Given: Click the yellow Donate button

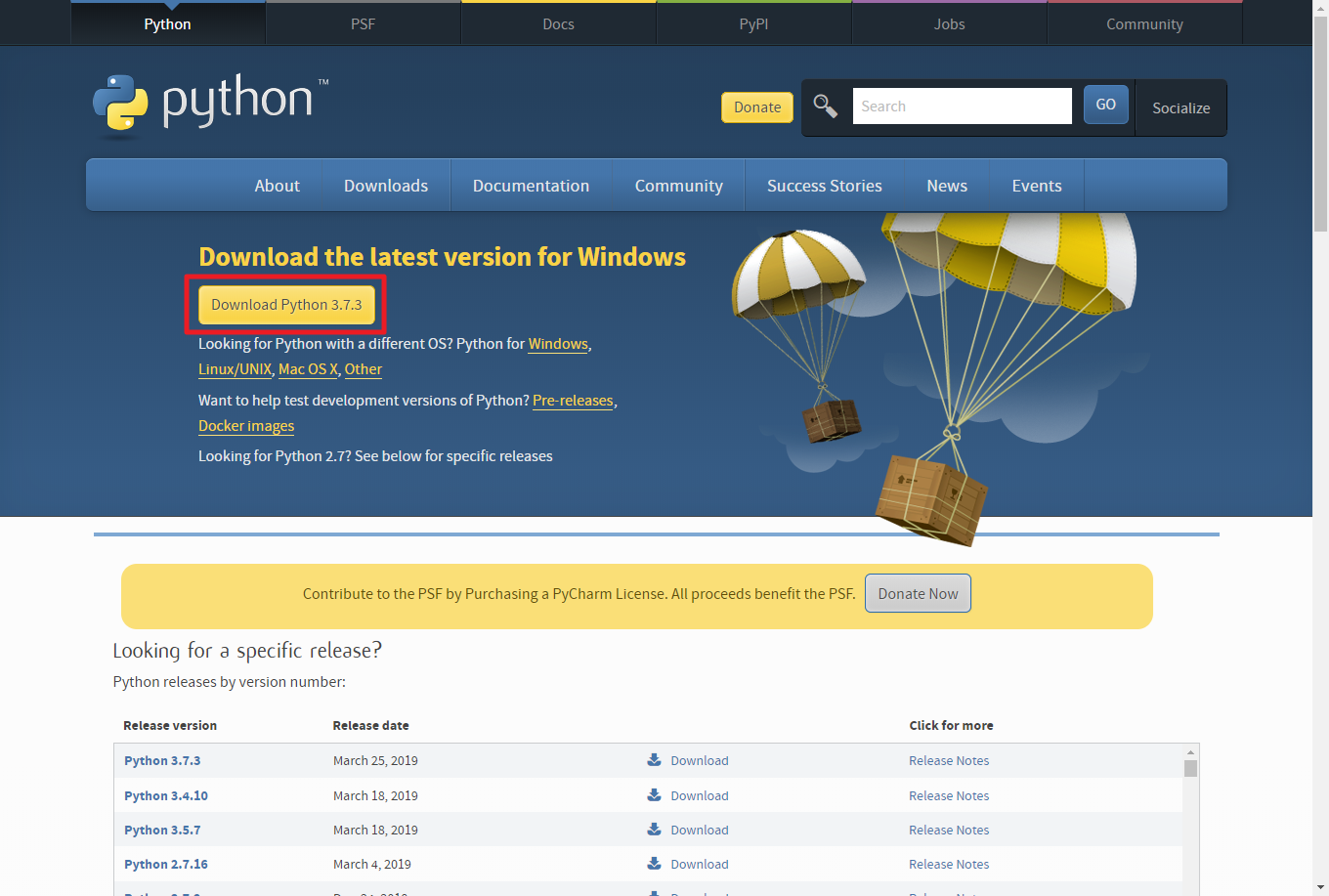Looking at the screenshot, I should [757, 107].
